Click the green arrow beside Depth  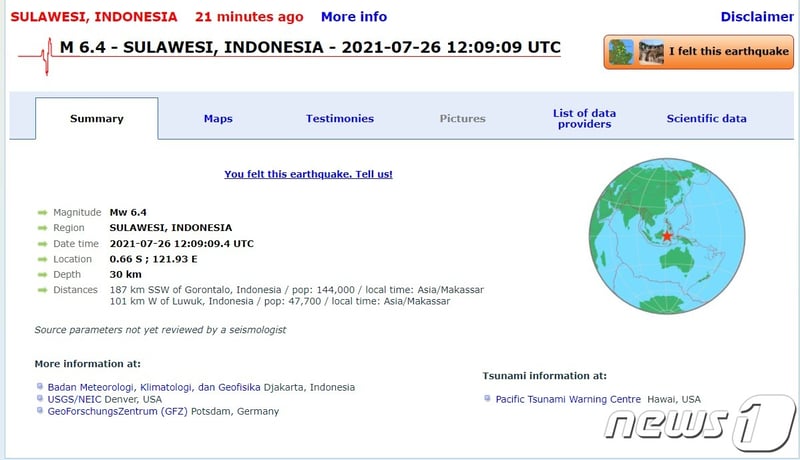point(42,274)
